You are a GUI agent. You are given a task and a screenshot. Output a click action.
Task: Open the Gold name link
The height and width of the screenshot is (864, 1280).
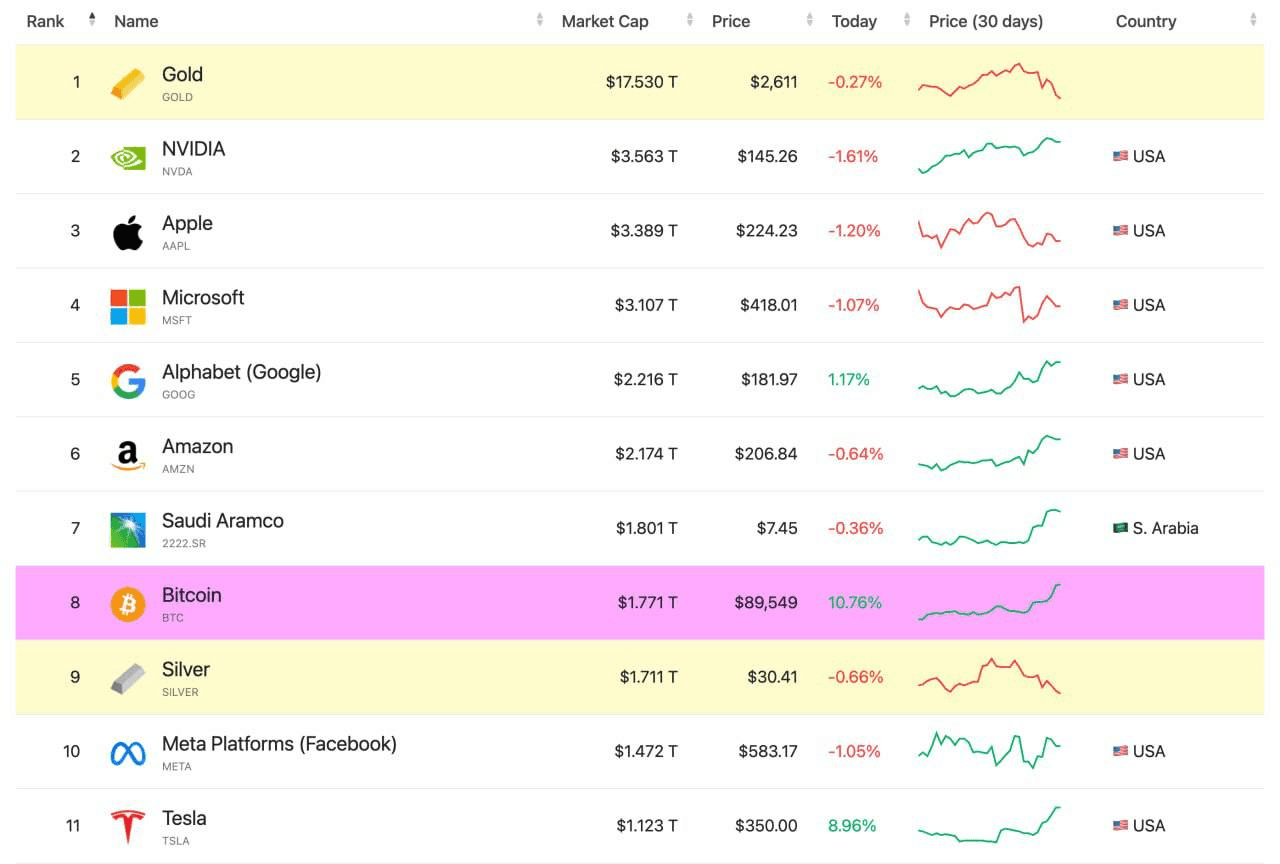[182, 74]
